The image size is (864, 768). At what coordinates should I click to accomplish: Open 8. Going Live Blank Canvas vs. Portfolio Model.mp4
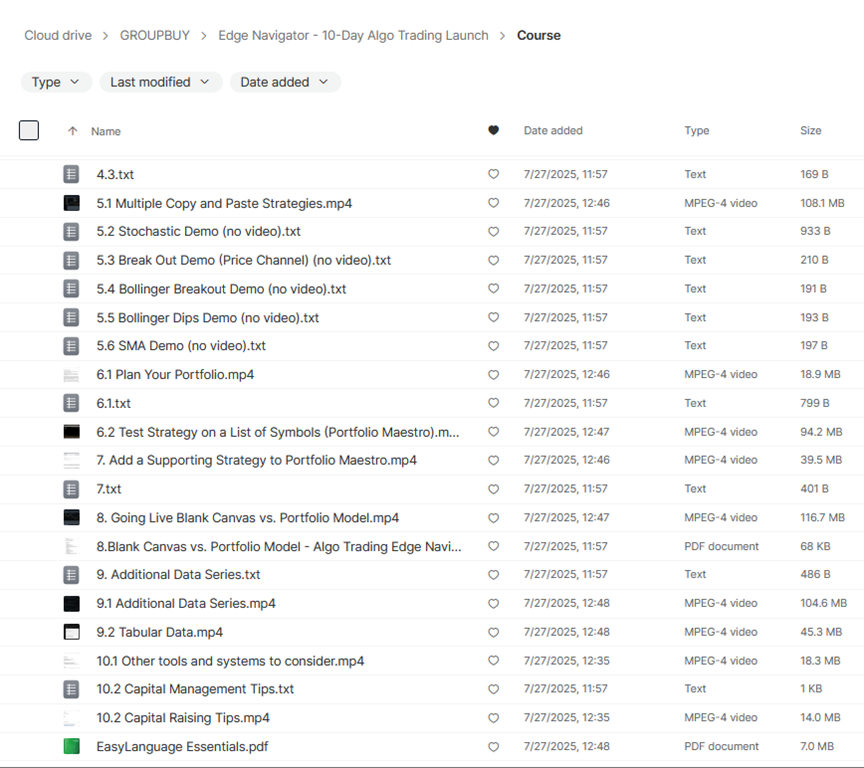coord(248,518)
